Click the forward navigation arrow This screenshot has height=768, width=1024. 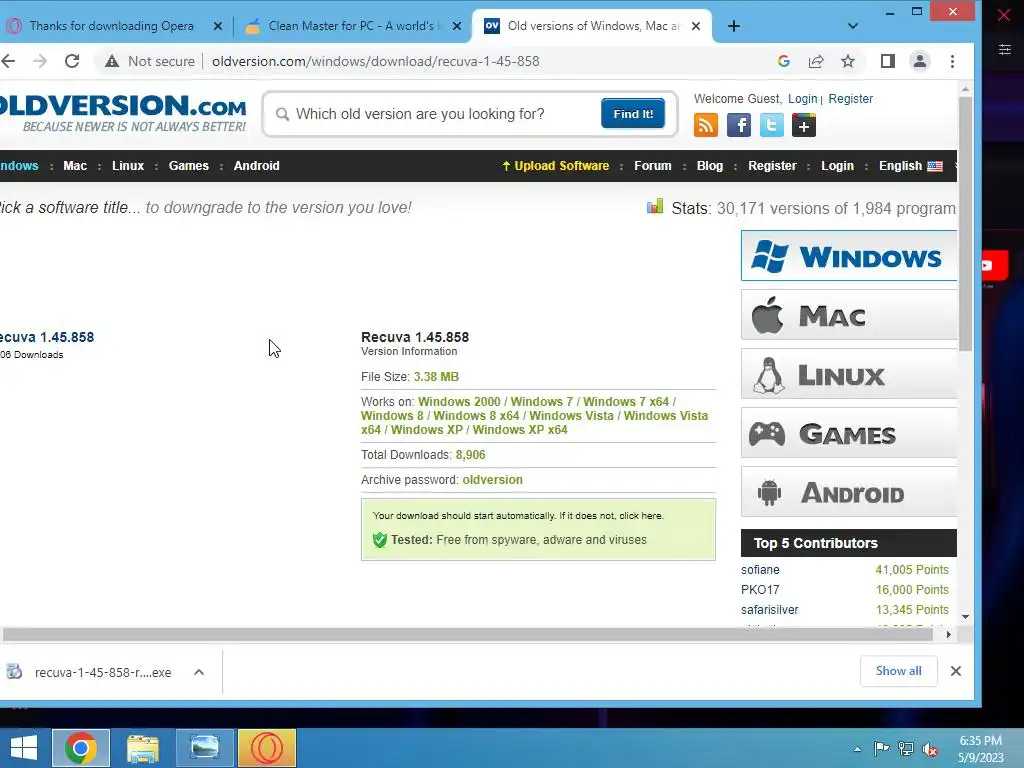(40, 61)
